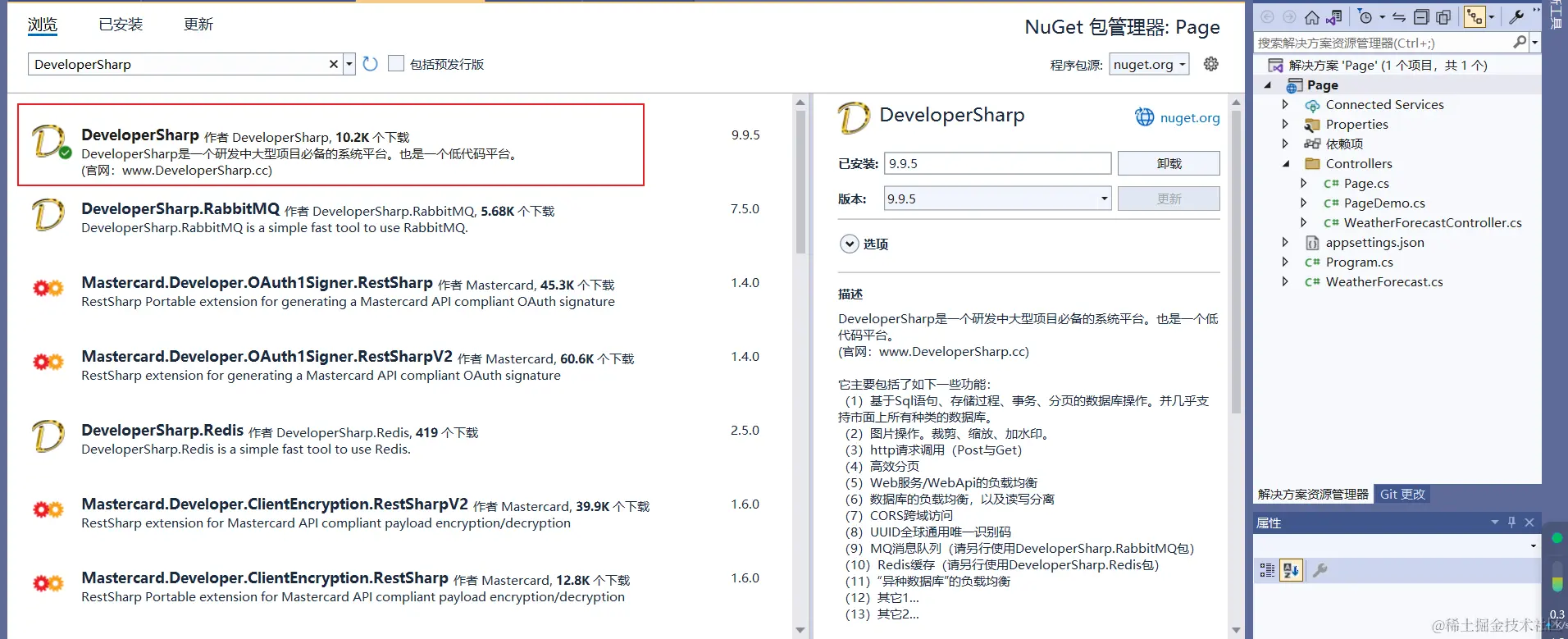The width and height of the screenshot is (1568, 639).
Task: Toggle the include prerelease checkbox
Action: pyautogui.click(x=396, y=63)
